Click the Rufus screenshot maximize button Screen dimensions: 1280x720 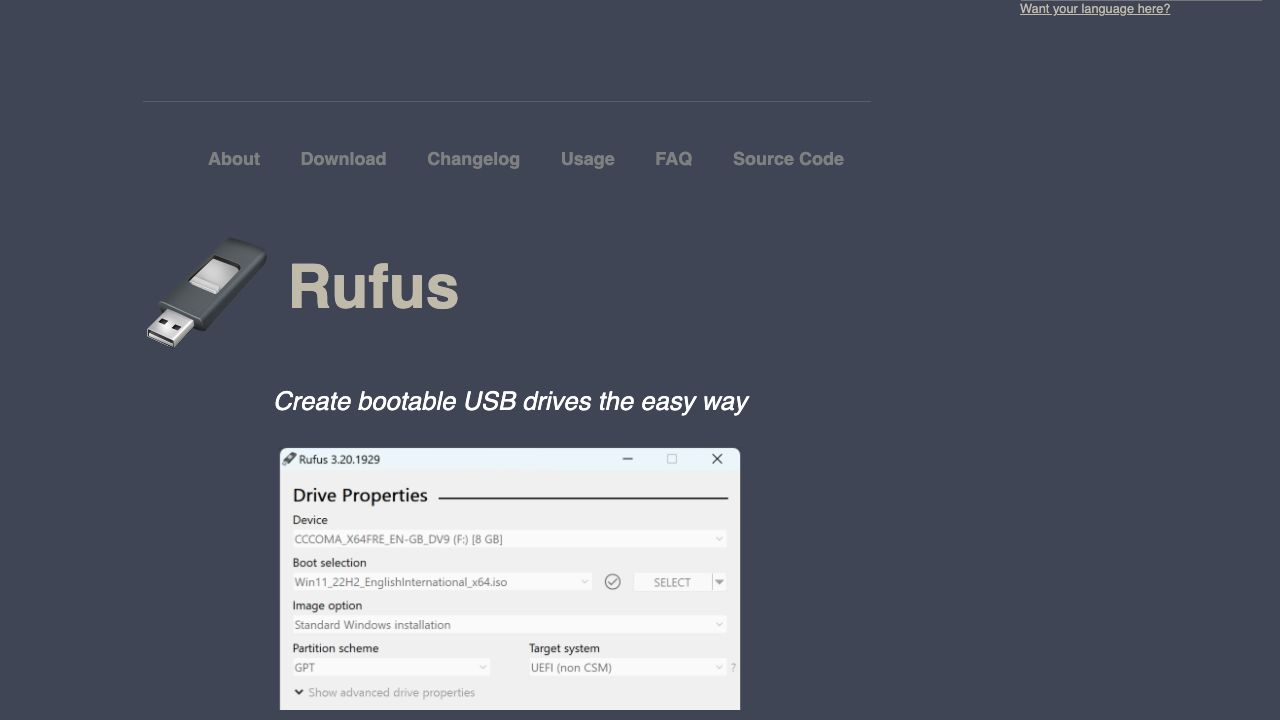pyautogui.click(x=672, y=459)
